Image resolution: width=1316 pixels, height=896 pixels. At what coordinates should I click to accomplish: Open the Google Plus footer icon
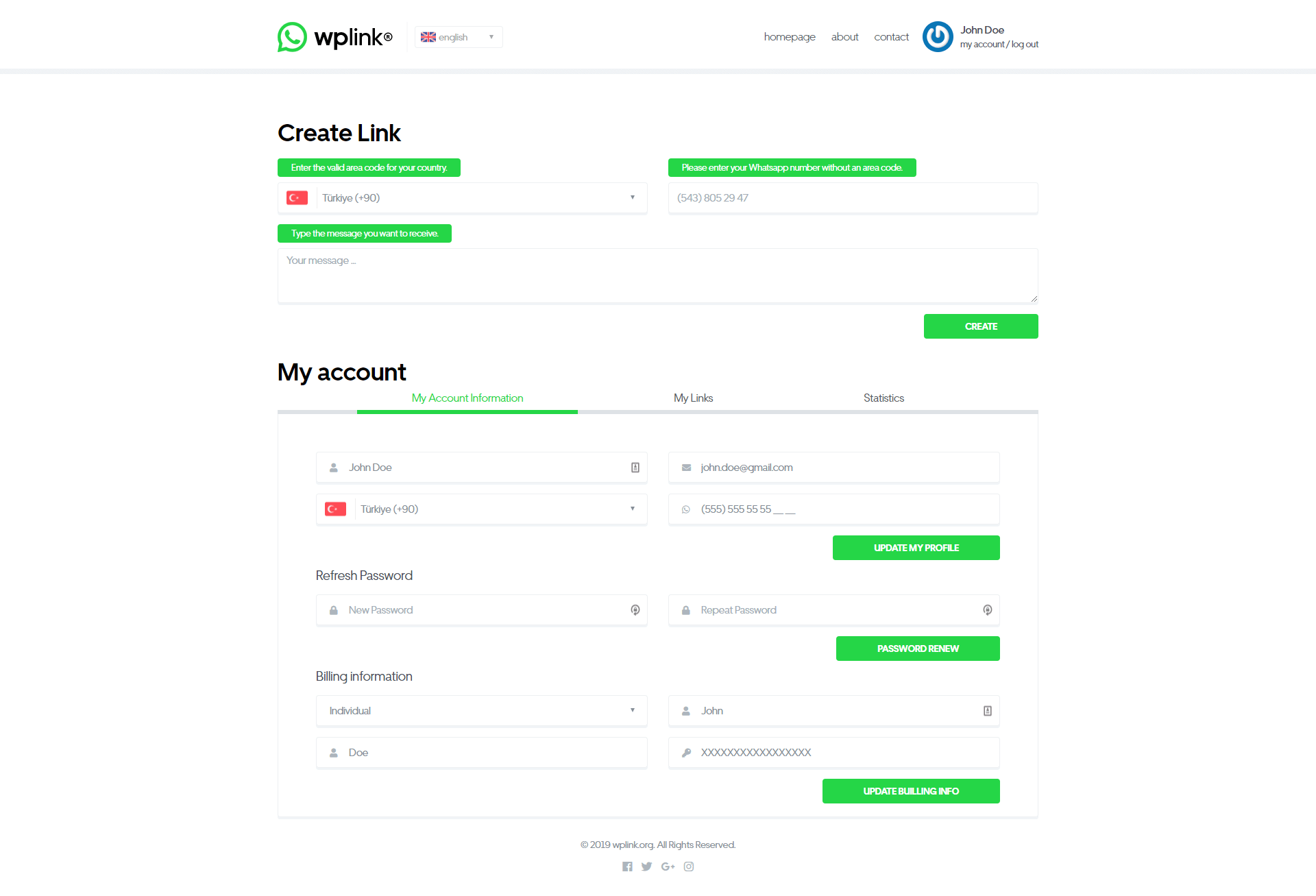tap(668, 867)
